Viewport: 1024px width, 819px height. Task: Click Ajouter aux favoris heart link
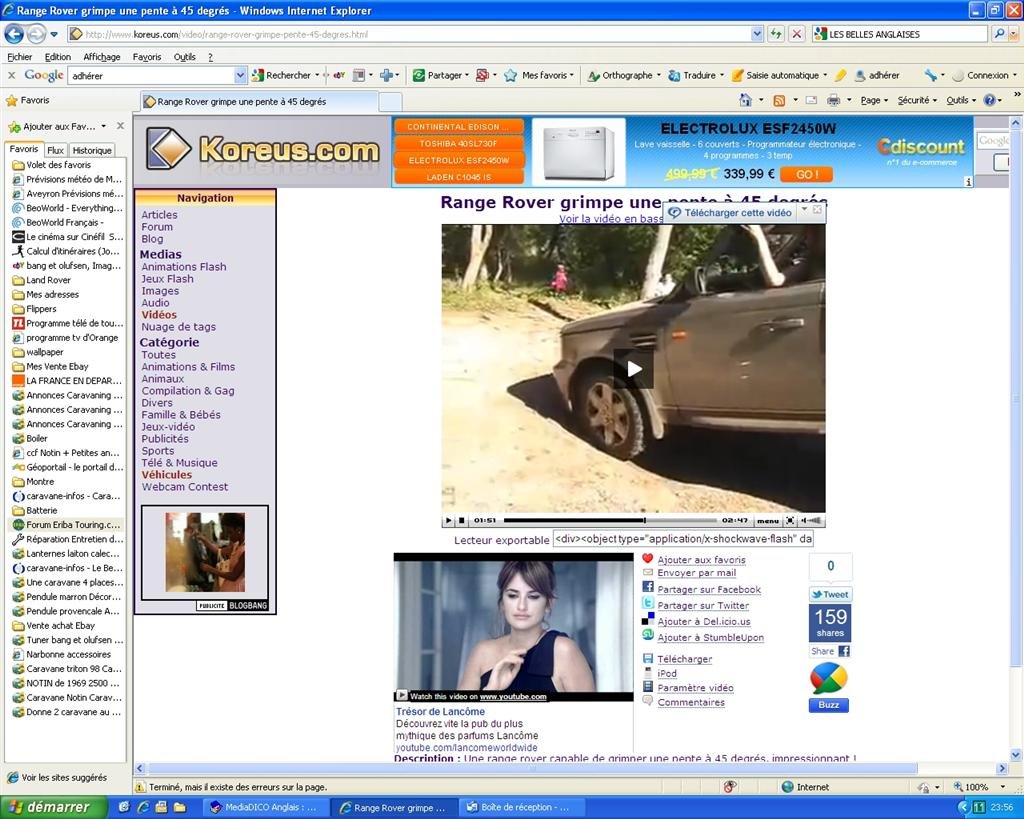coord(701,560)
